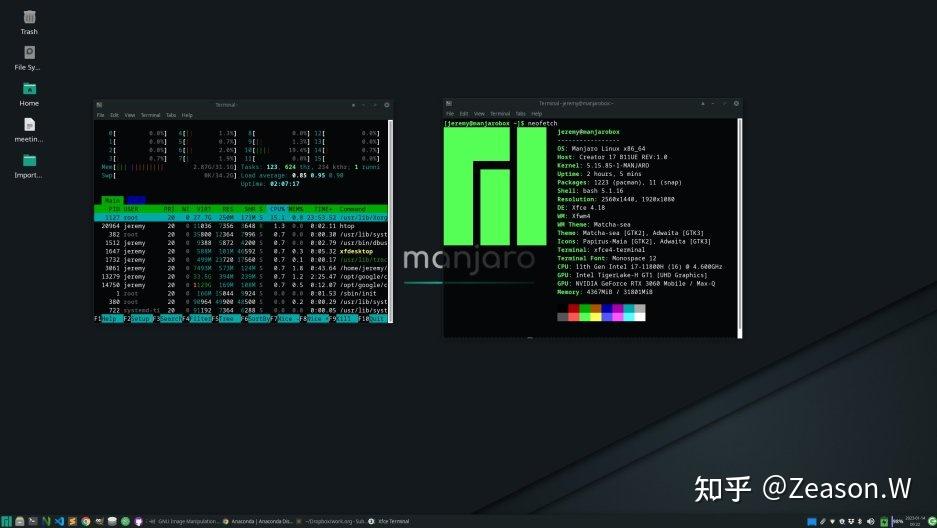Switch to Anaconda taskbar window
Screen dimensions: 937x528
click(258, 521)
